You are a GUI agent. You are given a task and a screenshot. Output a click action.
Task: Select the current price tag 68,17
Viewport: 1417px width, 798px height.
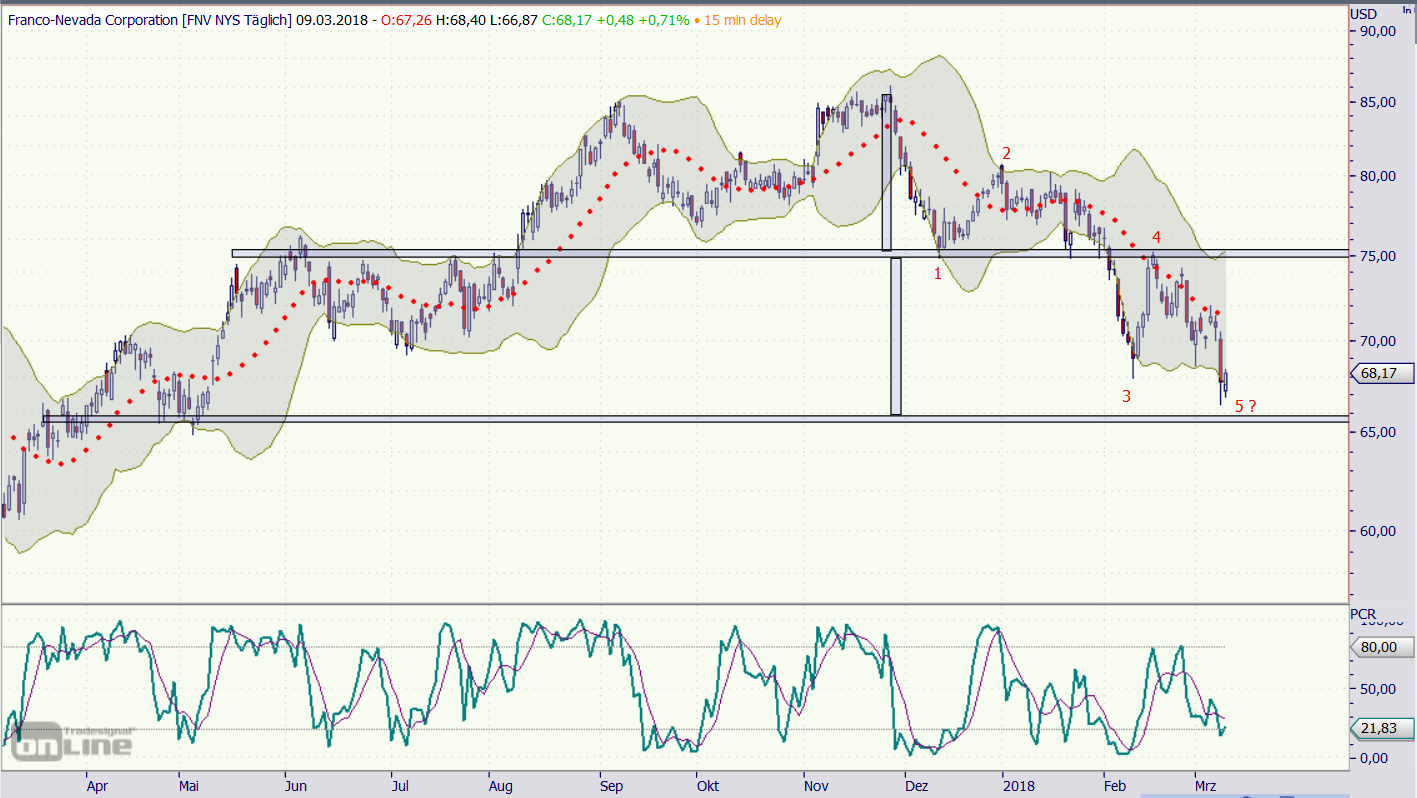point(1384,374)
